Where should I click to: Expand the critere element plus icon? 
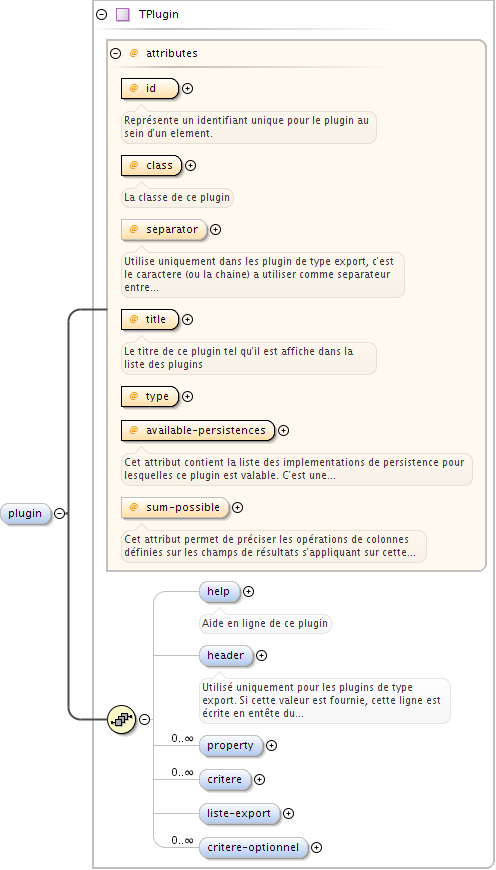pos(259,780)
